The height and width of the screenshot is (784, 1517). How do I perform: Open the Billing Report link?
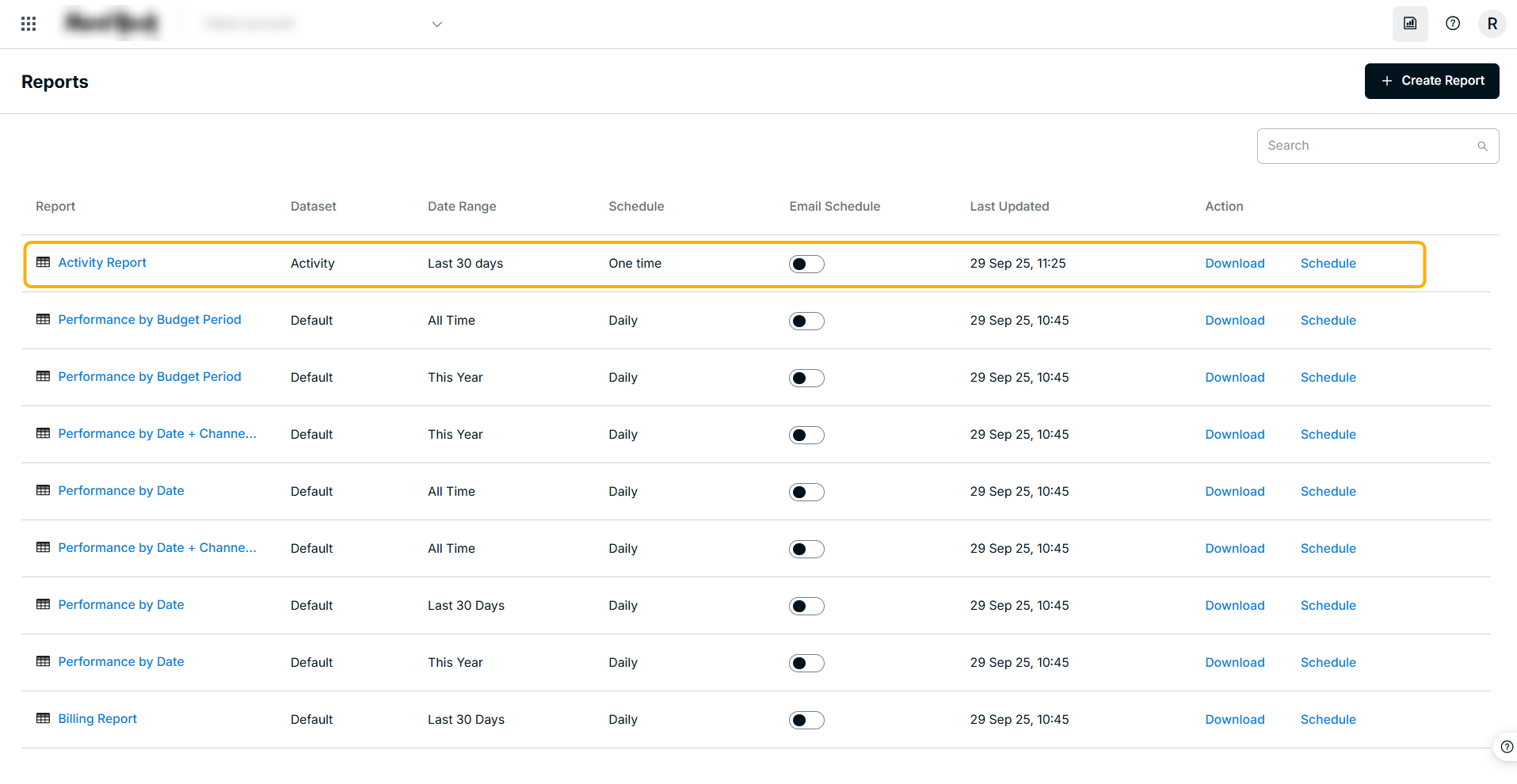point(97,719)
